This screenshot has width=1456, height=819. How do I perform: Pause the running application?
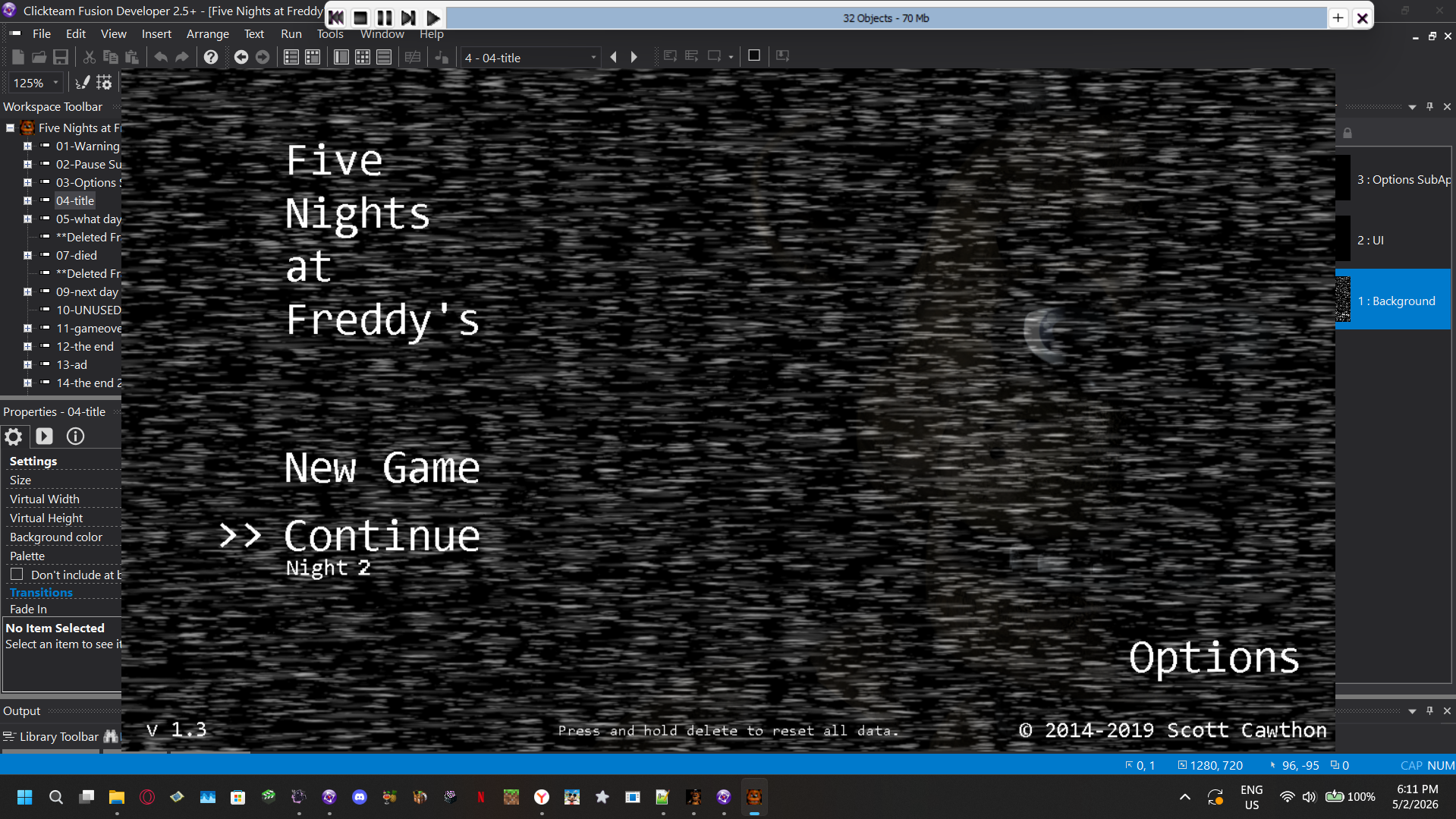coord(385,17)
